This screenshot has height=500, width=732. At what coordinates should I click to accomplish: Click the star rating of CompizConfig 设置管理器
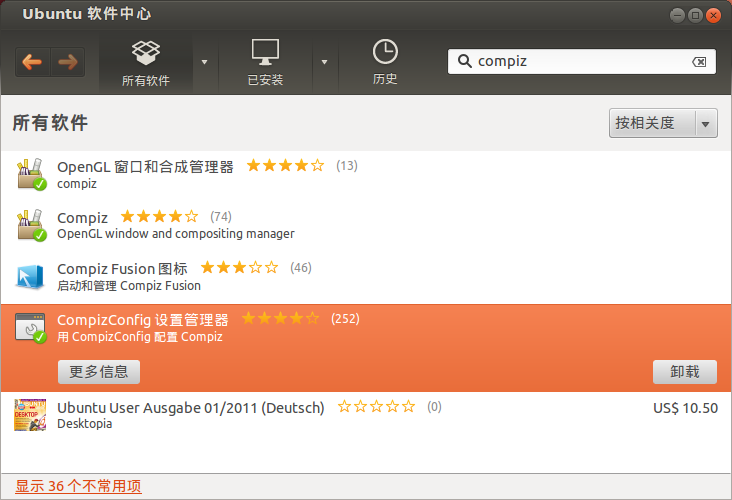[281, 318]
